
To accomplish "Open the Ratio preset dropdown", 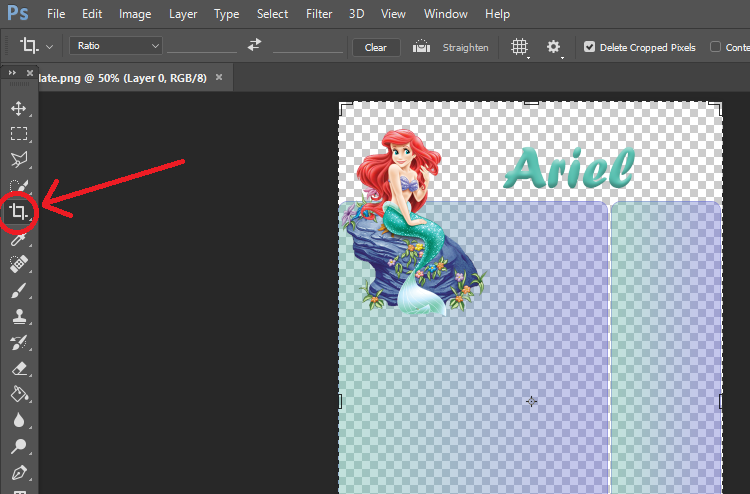I will (116, 46).
